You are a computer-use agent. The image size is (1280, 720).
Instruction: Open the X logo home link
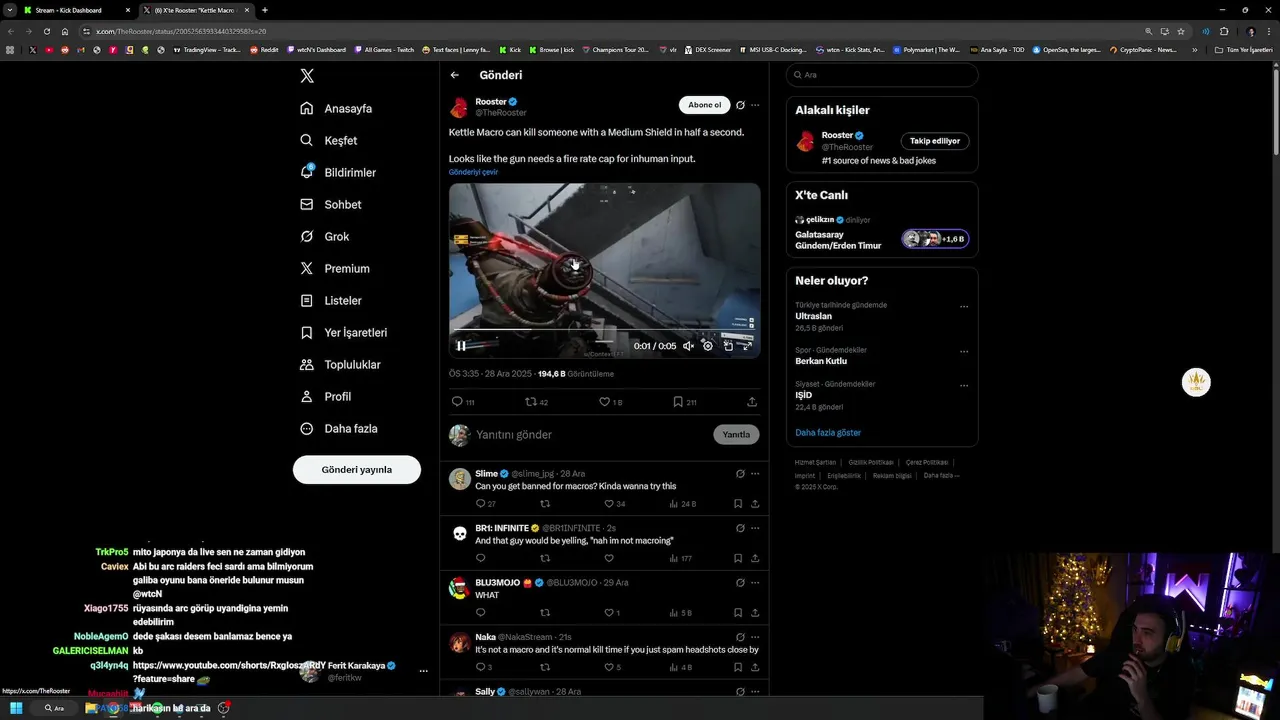[x=307, y=76]
